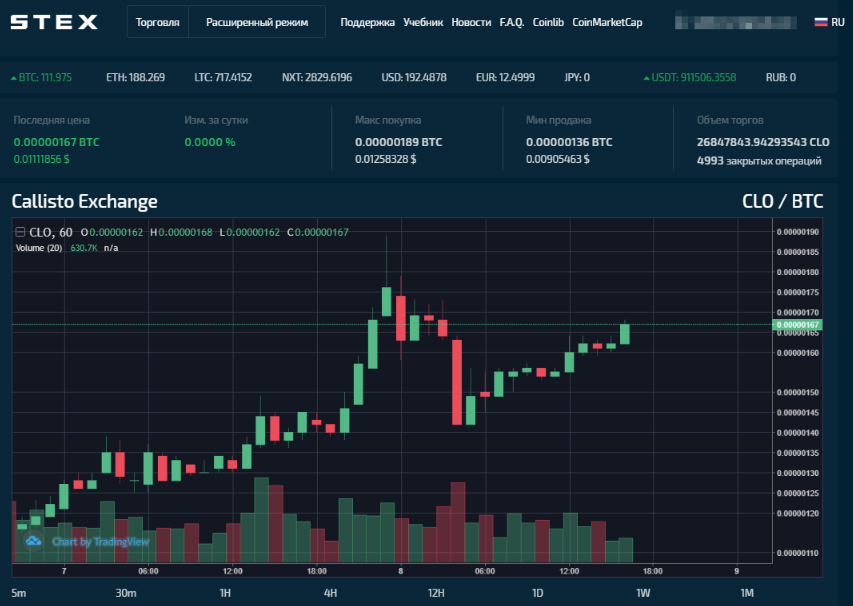Click the 0.01111856 $ price value
Image resolution: width=853 pixels, height=606 pixels.
pyautogui.click(x=41, y=159)
